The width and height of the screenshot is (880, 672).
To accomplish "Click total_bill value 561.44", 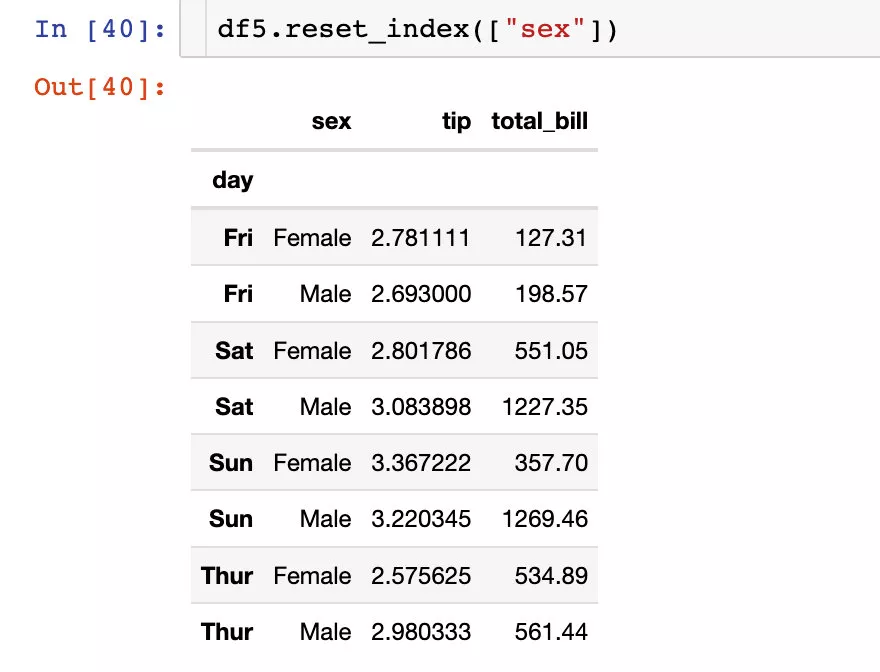I will [551, 632].
